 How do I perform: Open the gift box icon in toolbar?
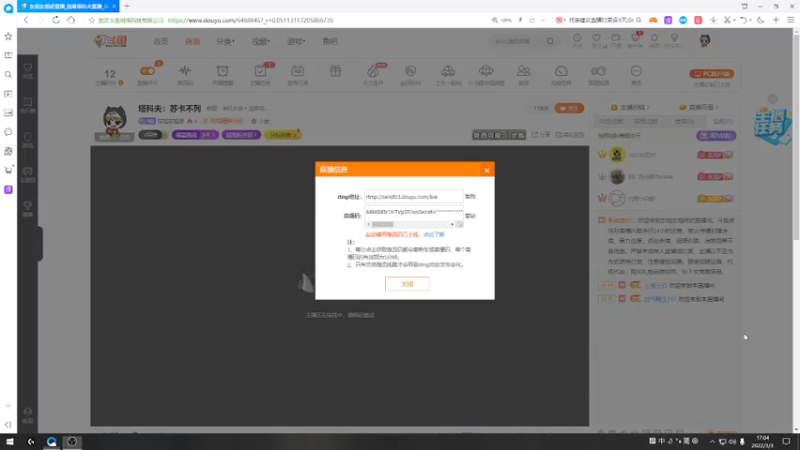(x=335, y=71)
